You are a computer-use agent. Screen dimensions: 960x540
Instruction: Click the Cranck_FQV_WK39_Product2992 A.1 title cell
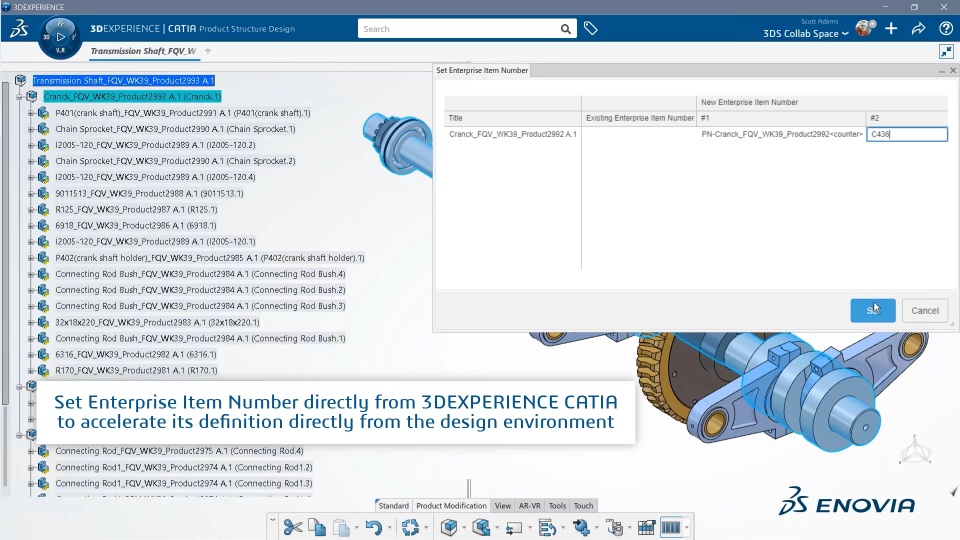click(512, 134)
